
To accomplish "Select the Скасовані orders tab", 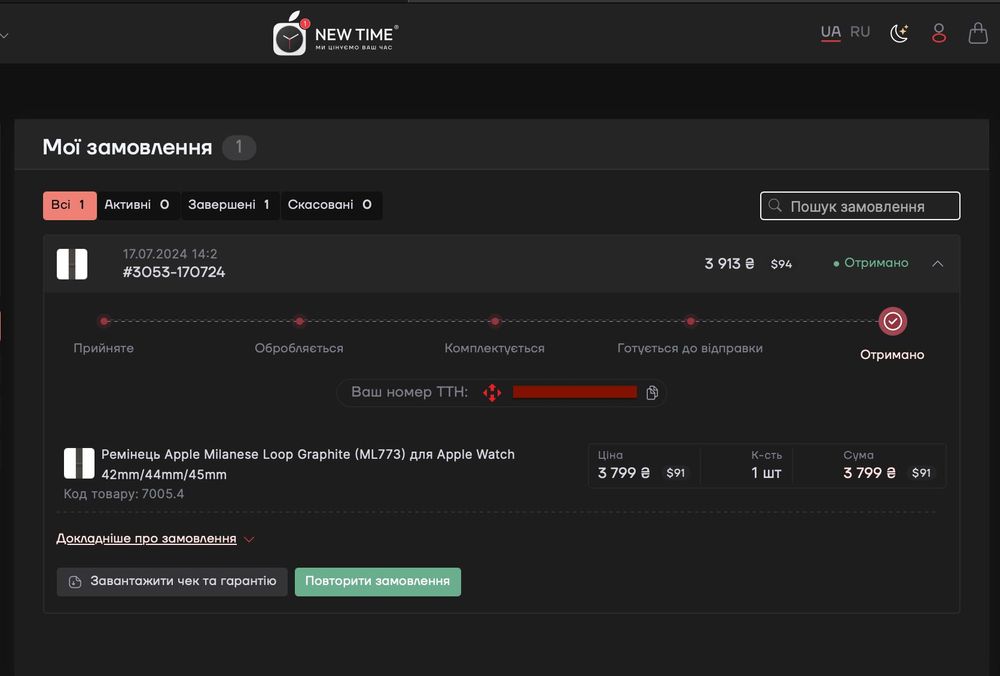I will [x=330, y=205].
